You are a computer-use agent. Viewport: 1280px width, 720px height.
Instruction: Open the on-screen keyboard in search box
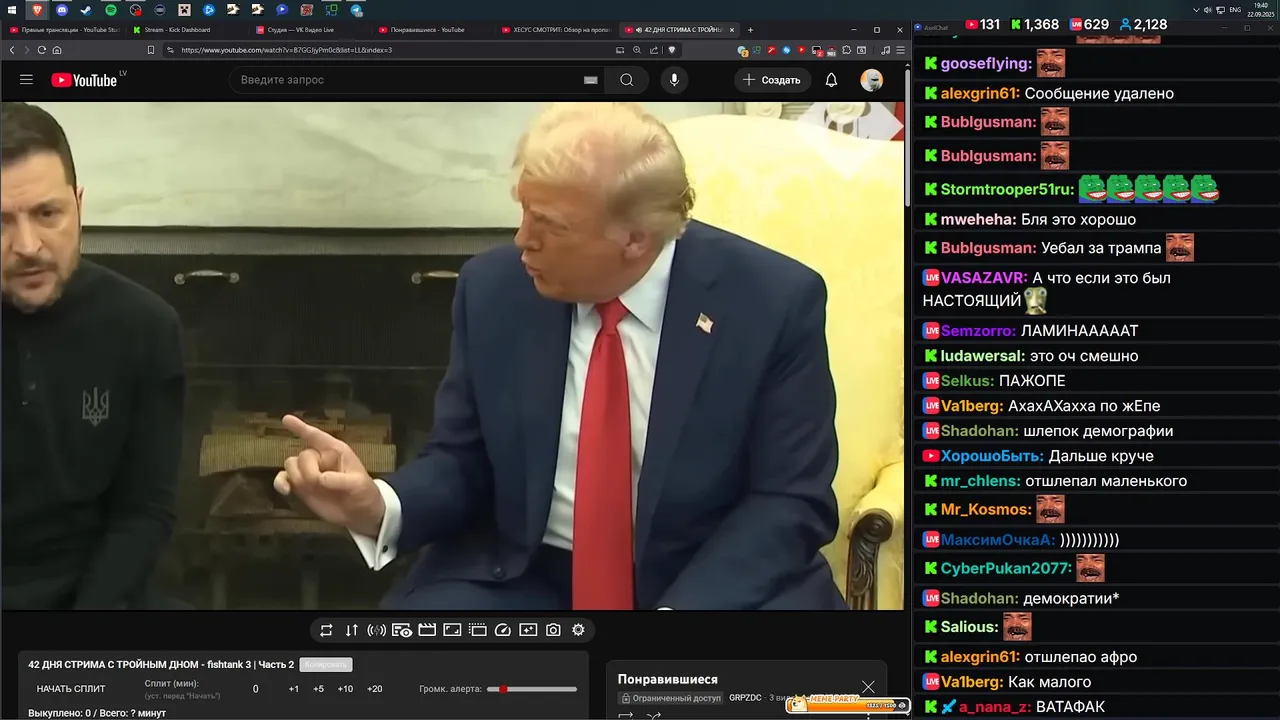590,80
